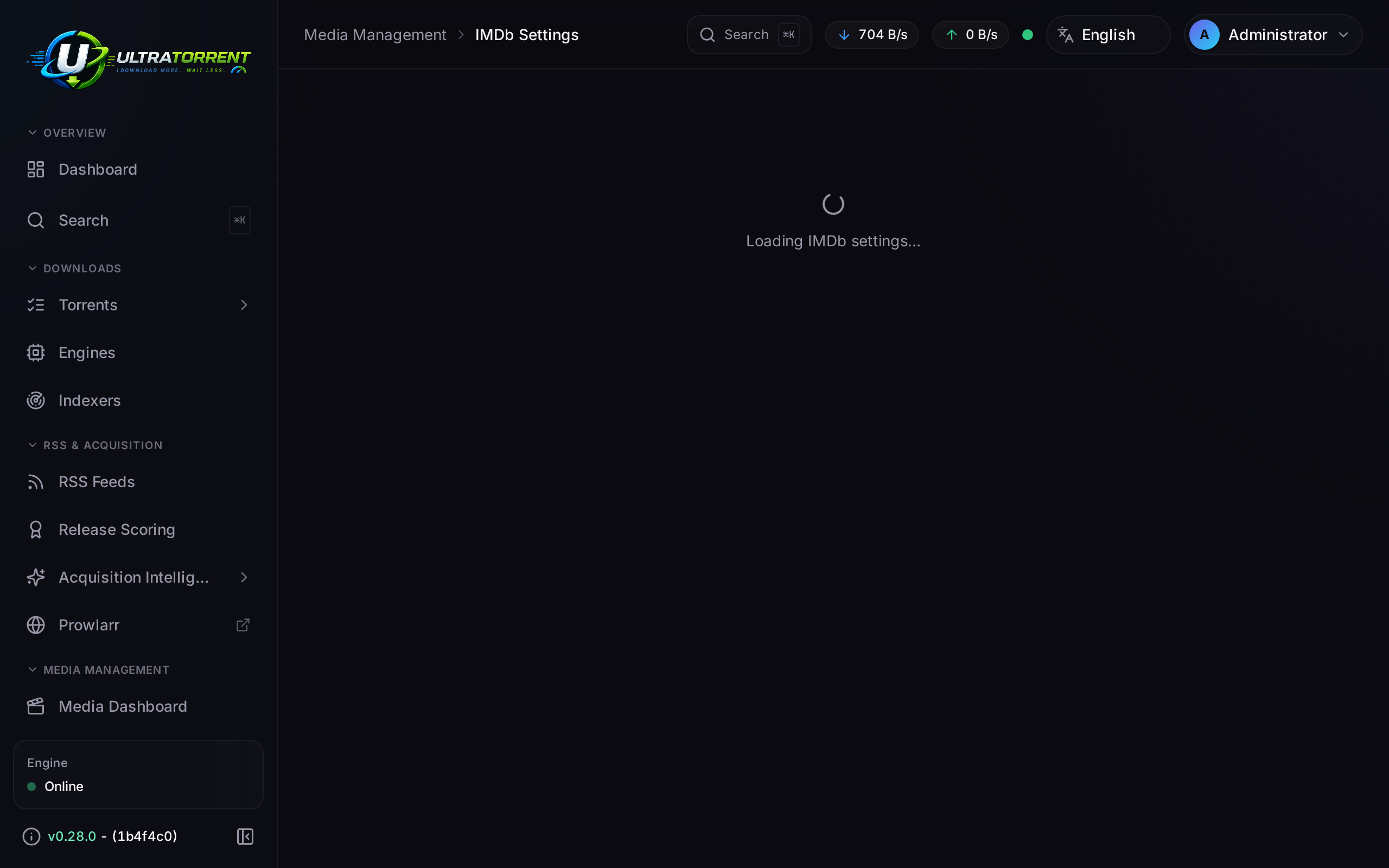Click the 0 B/s upload speed badge
This screenshot has width=1389, height=868.
[x=971, y=35]
